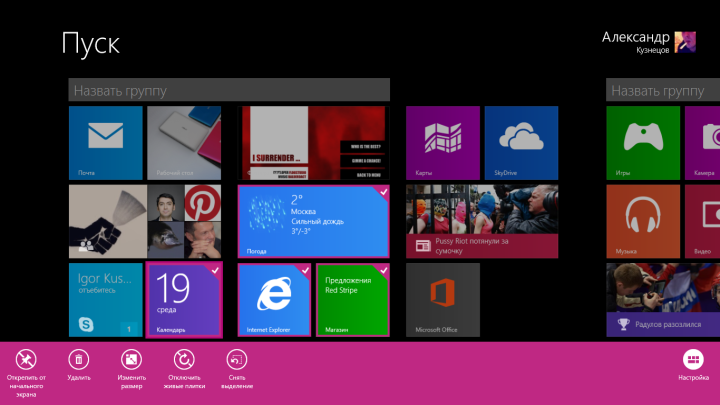Open the Pussy Riot news tile
This screenshot has height=405, width=720.
[482, 221]
